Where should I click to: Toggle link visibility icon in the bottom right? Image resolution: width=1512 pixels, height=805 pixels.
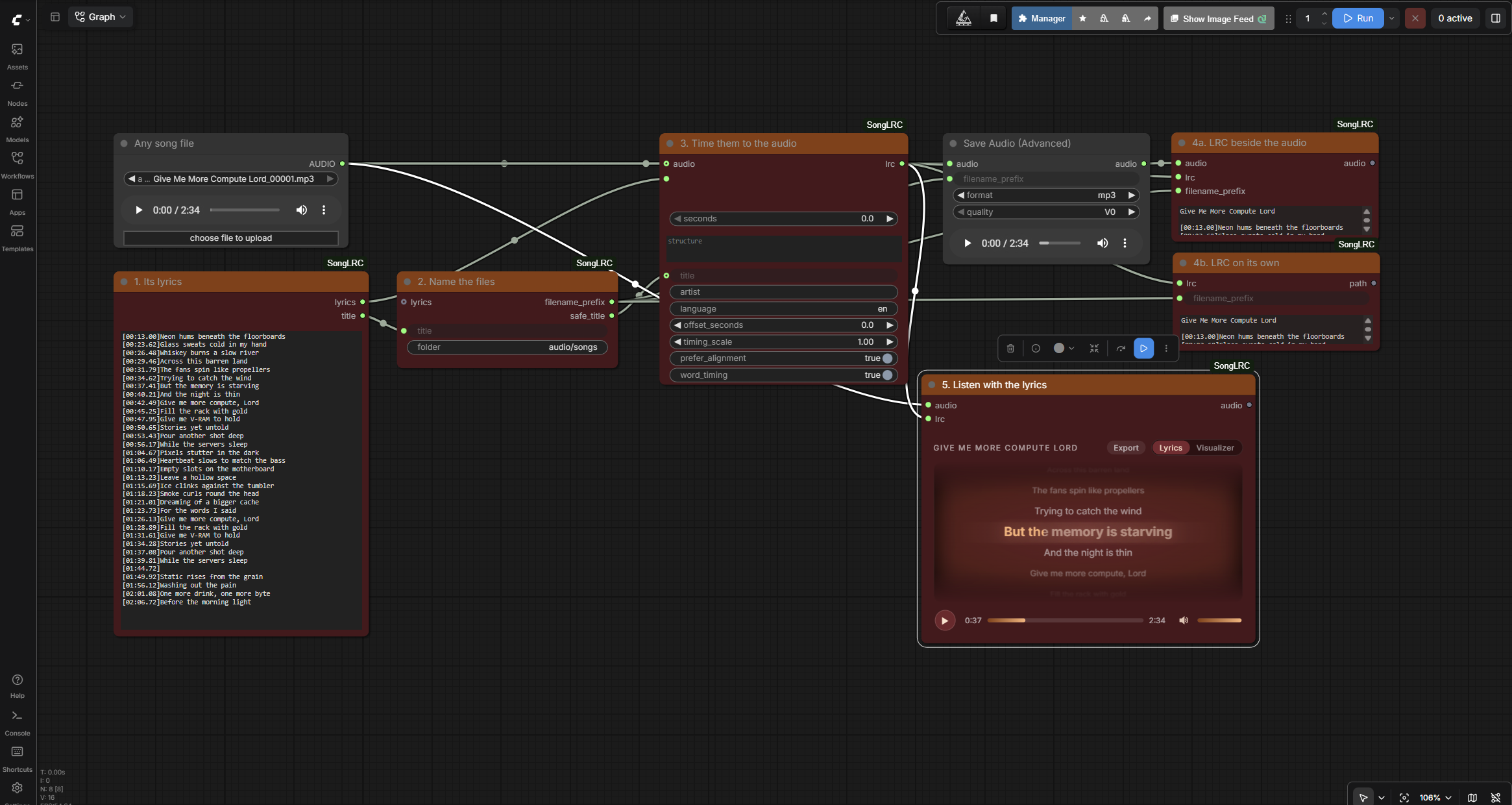pyautogui.click(x=1496, y=797)
